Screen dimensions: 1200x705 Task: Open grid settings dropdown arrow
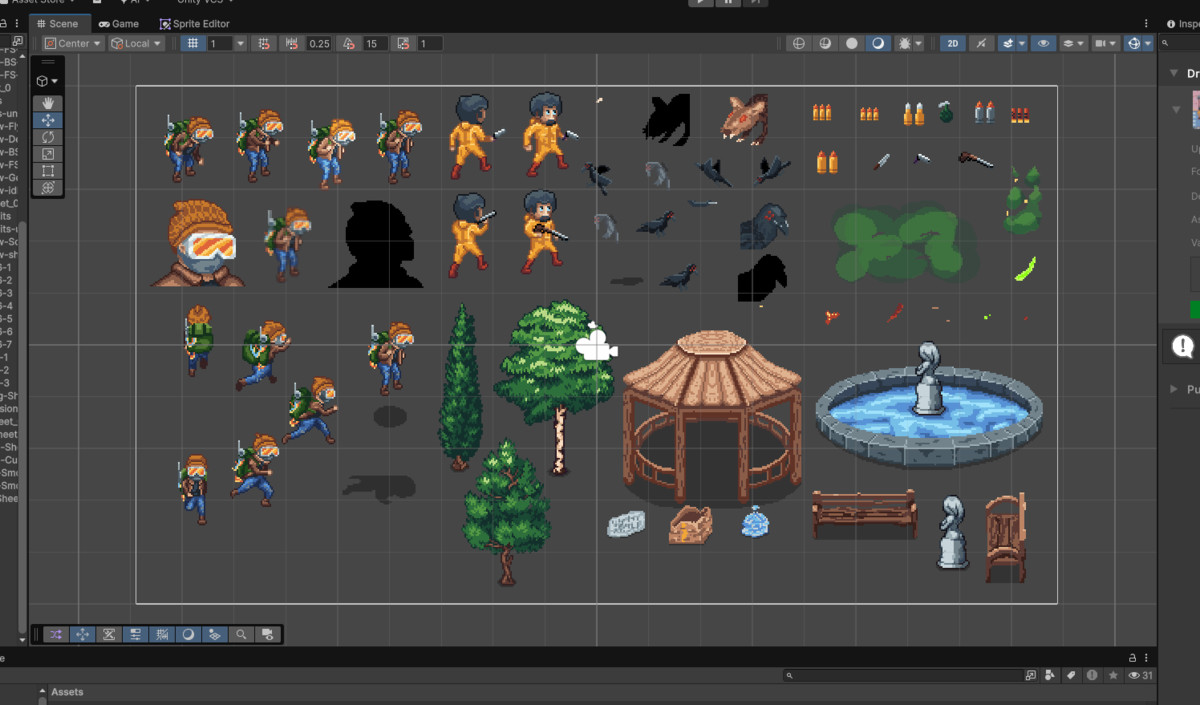(240, 44)
